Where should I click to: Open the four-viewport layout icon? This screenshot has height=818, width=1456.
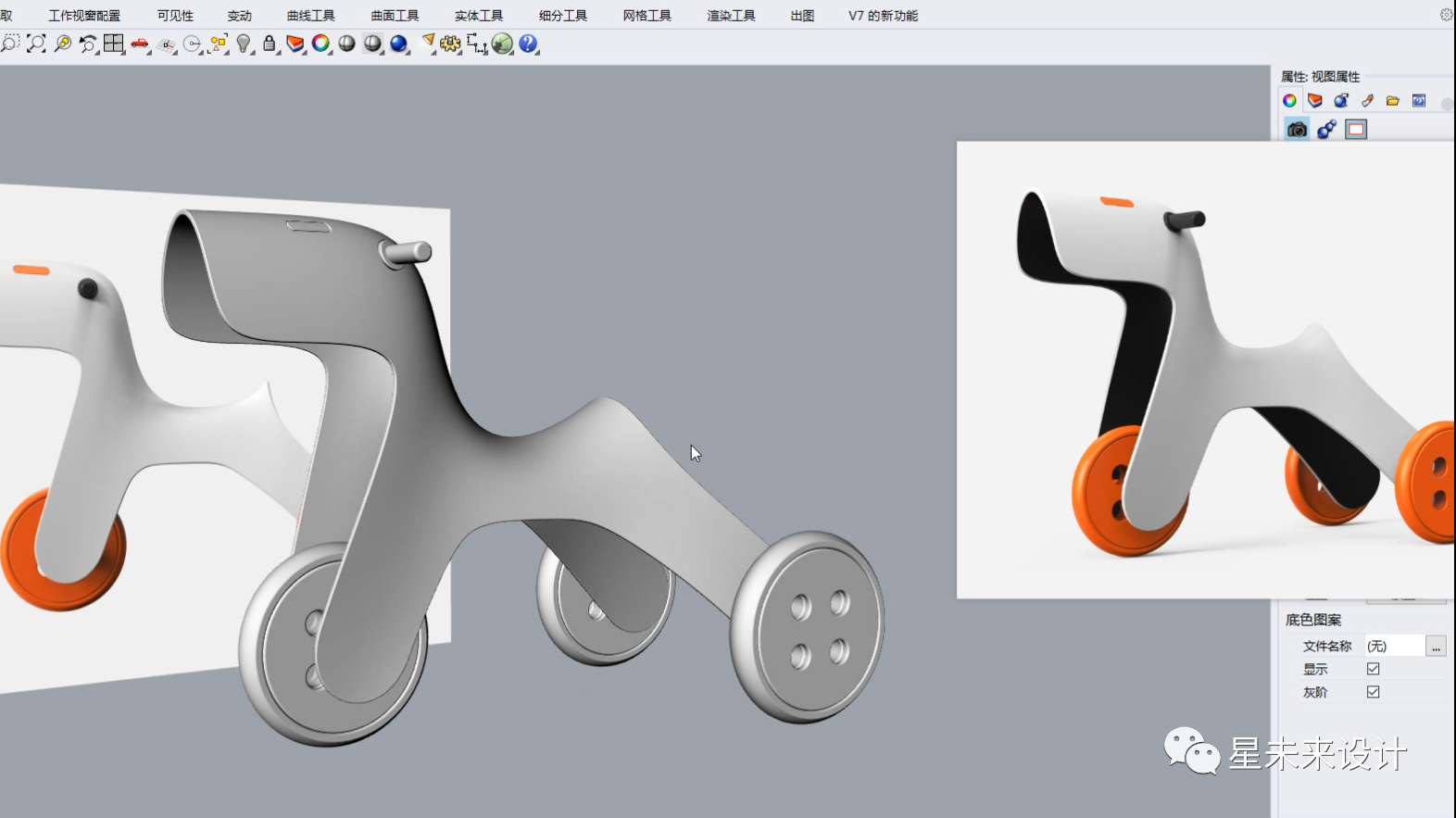click(x=114, y=44)
